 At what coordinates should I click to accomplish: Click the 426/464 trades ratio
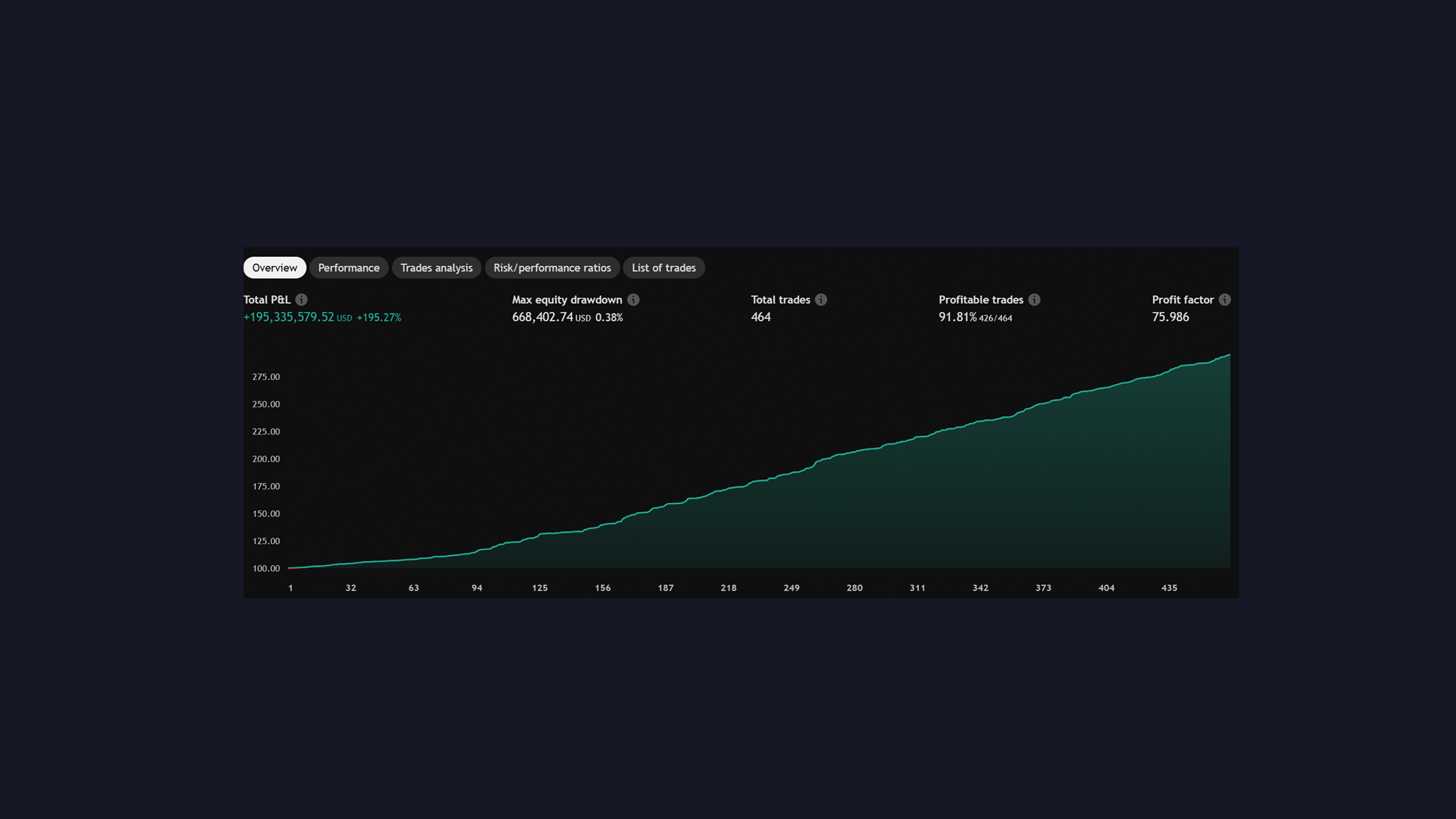coord(996,318)
